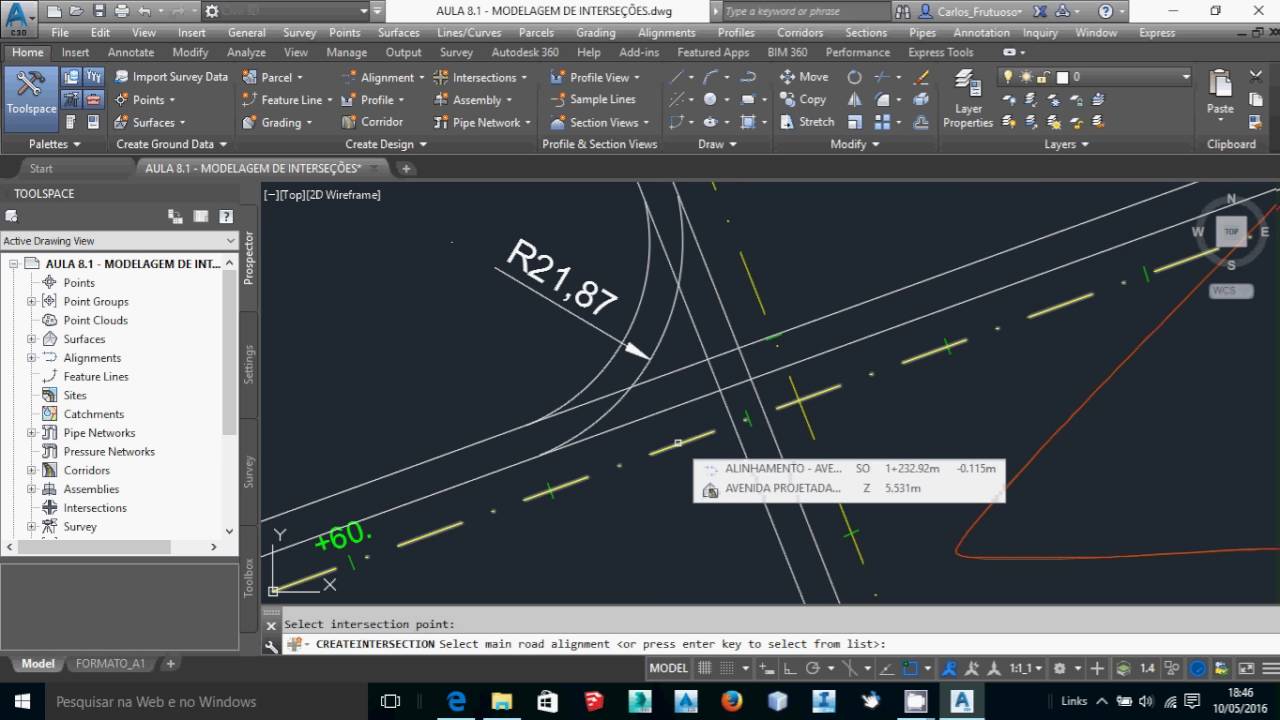1280x720 pixels.
Task: Open Import Survey Data
Action: 170,77
